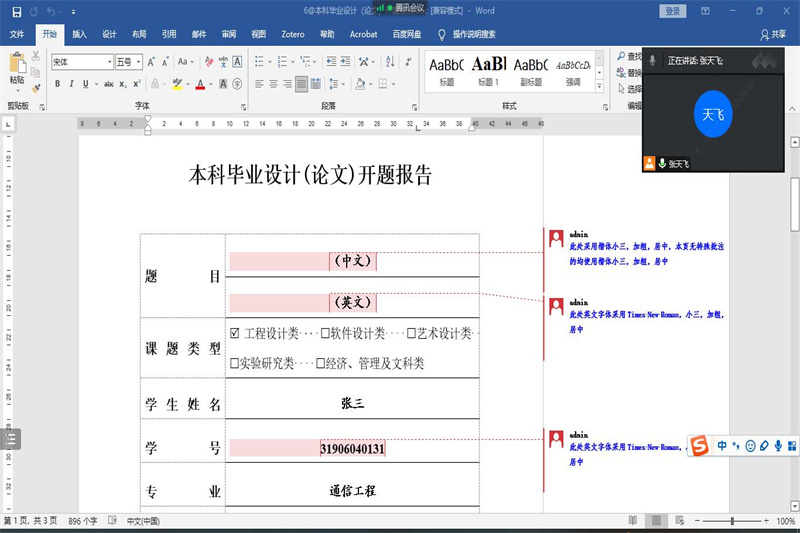Check the 软件设计类 checkbox
Screen dimensions: 800x533
[x=326, y=332]
